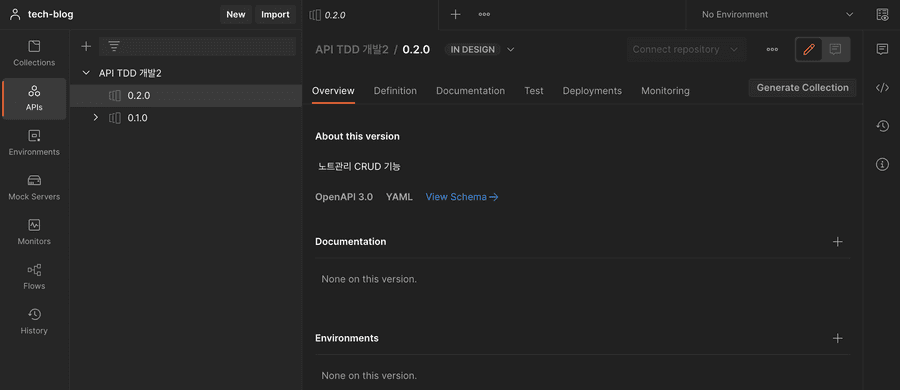Open the Collections sidebar section
Viewport: 900px width, 390px height.
click(x=34, y=53)
